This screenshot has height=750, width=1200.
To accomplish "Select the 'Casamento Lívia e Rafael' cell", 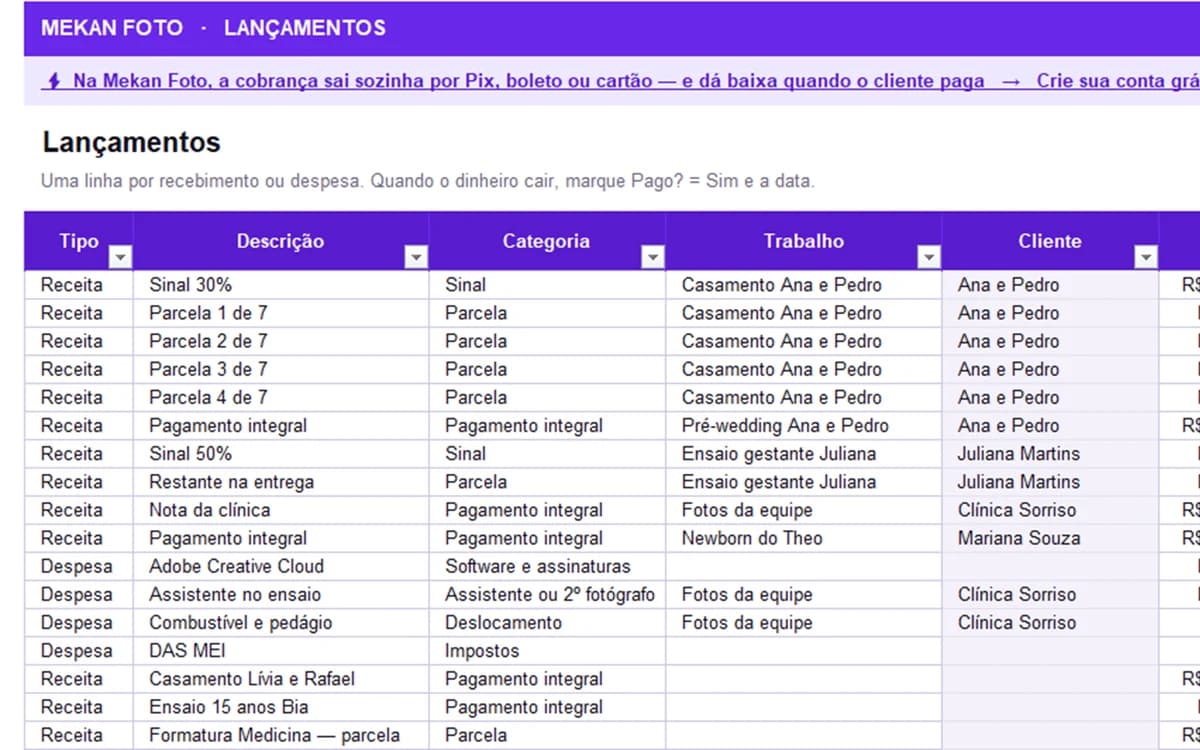I will (281, 679).
